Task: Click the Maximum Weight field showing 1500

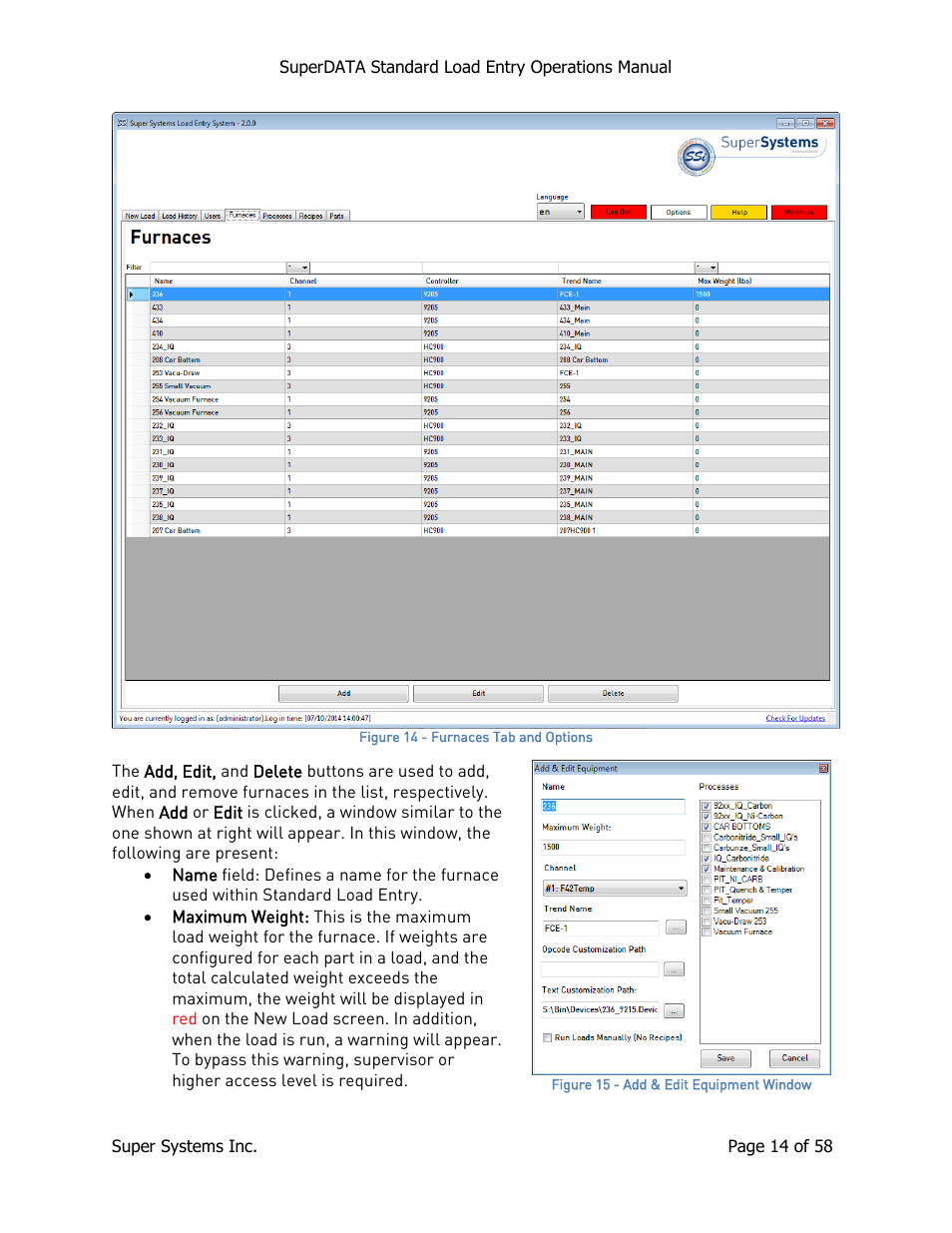Action: click(613, 847)
